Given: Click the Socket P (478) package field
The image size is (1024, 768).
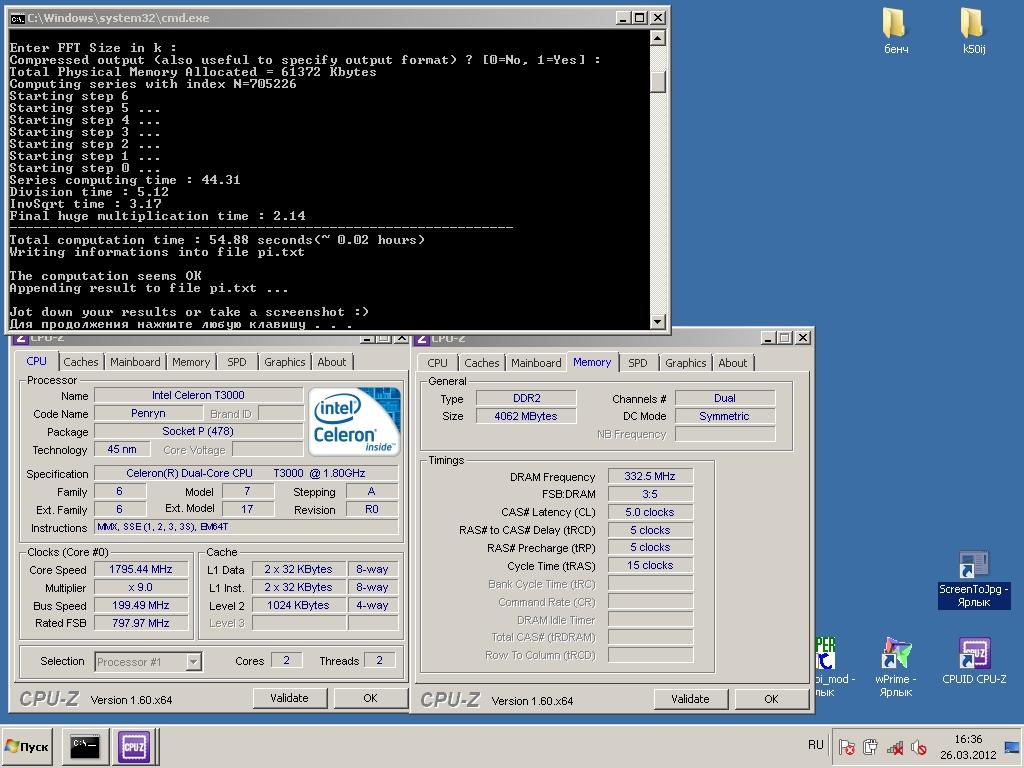Looking at the screenshot, I should coord(199,431).
